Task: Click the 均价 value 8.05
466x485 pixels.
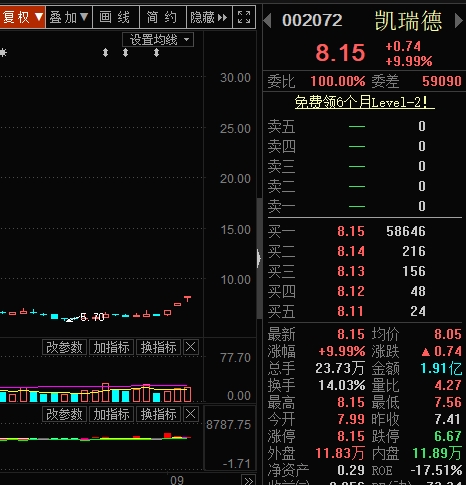Action: (448, 334)
